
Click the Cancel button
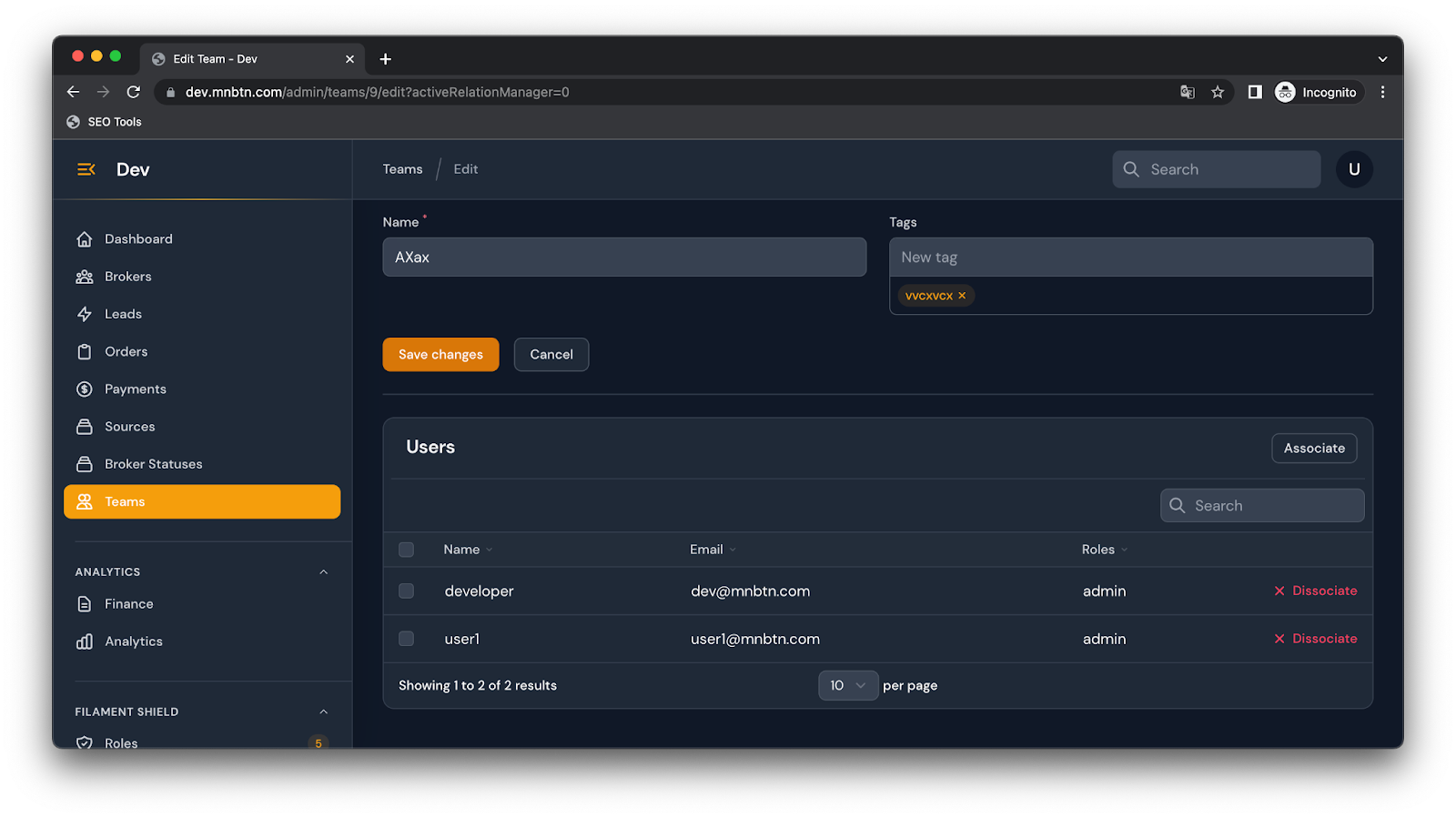[551, 355]
